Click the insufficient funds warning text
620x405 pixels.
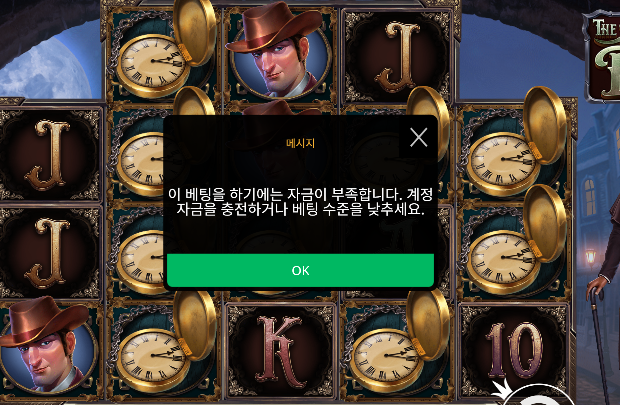pyautogui.click(x=301, y=201)
